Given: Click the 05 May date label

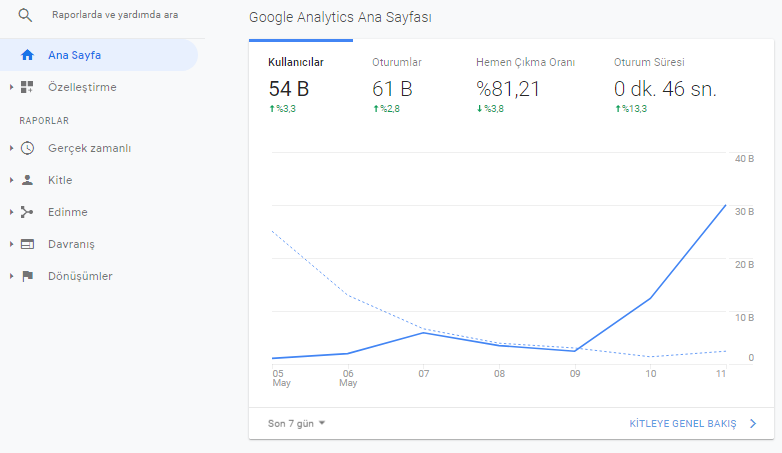Looking at the screenshot, I should [x=281, y=378].
